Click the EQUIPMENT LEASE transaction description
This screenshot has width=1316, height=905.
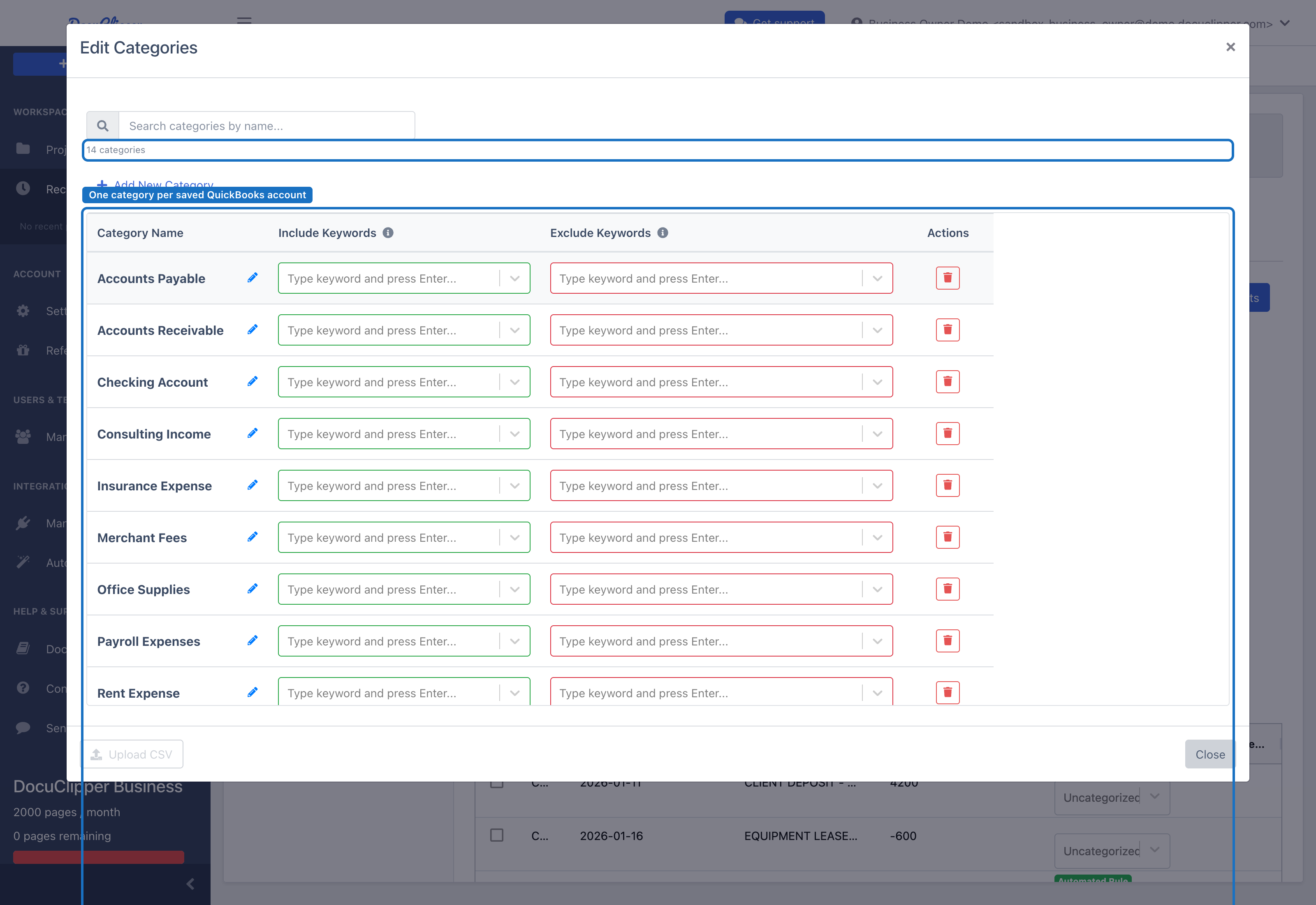coord(800,836)
